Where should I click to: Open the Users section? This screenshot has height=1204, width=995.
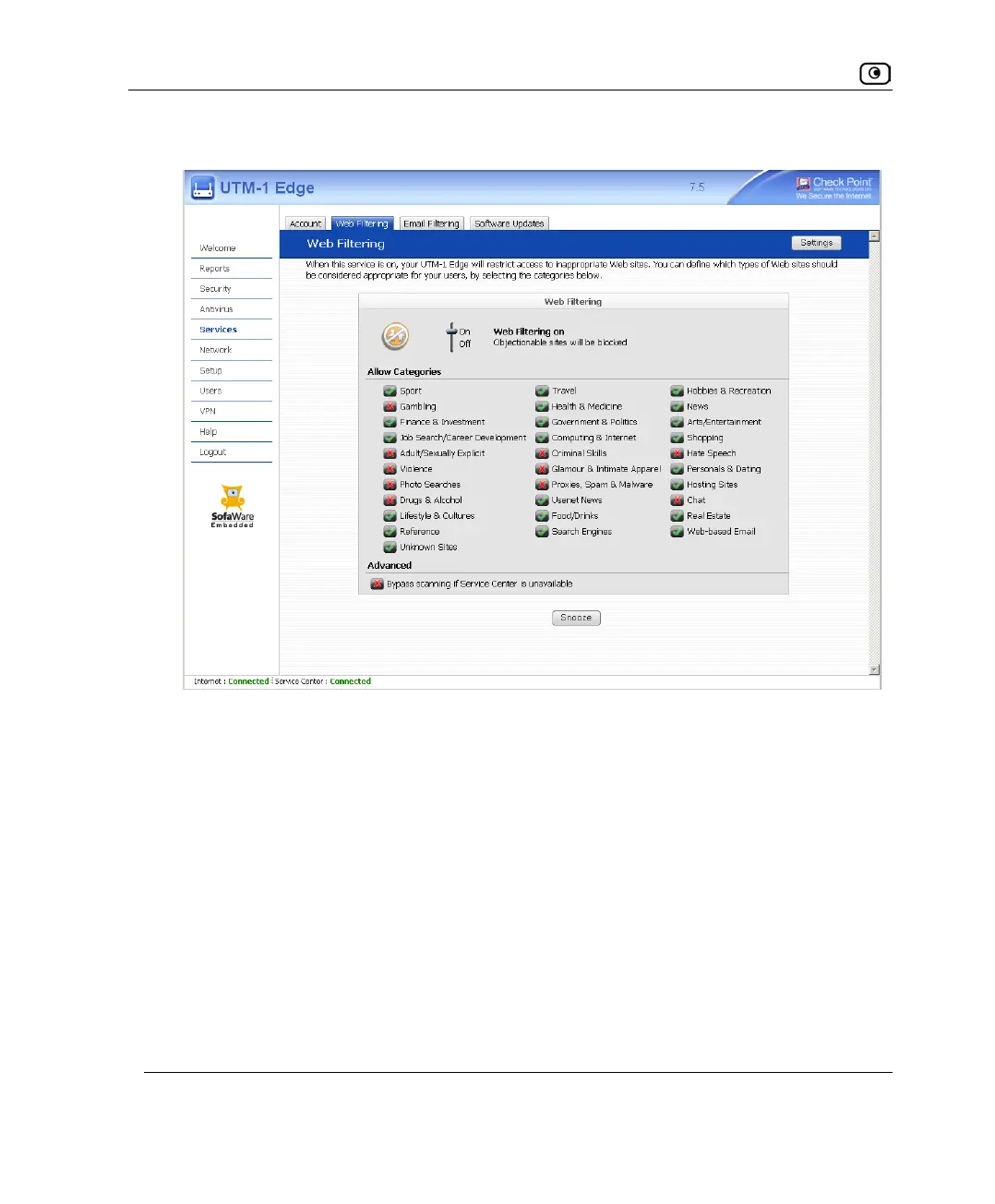210,391
